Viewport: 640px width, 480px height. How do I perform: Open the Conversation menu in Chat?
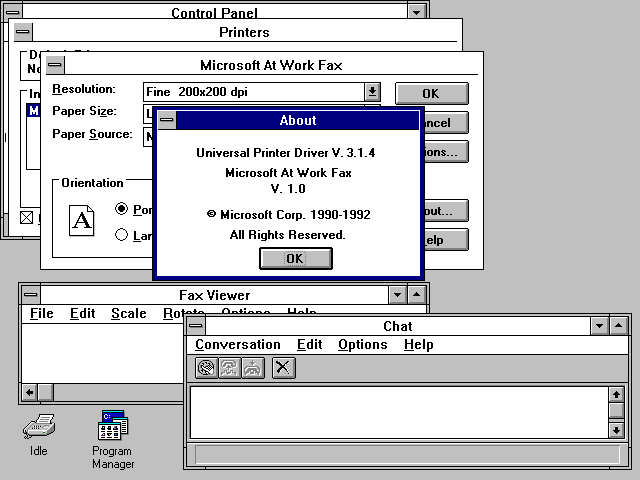(x=238, y=344)
